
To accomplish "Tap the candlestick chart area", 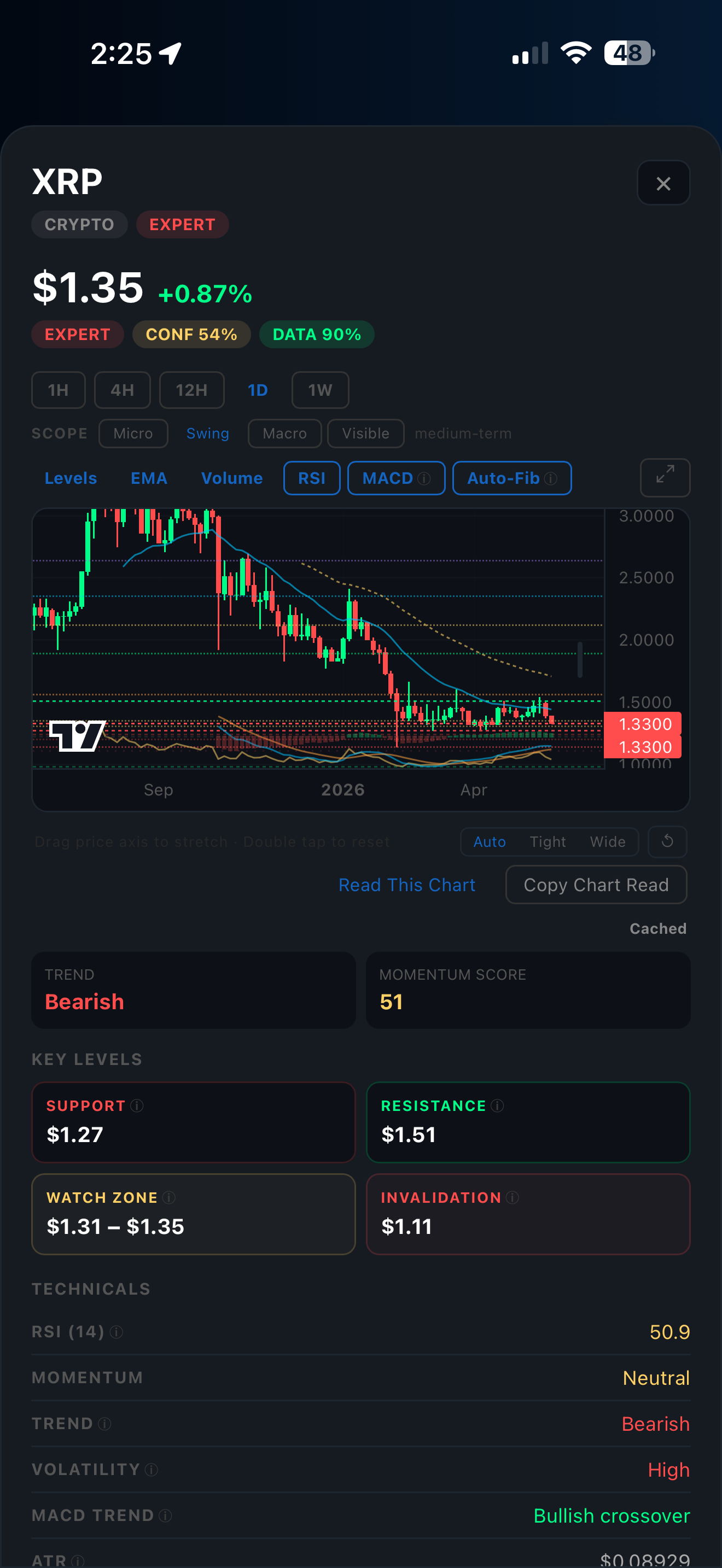I will [318, 639].
